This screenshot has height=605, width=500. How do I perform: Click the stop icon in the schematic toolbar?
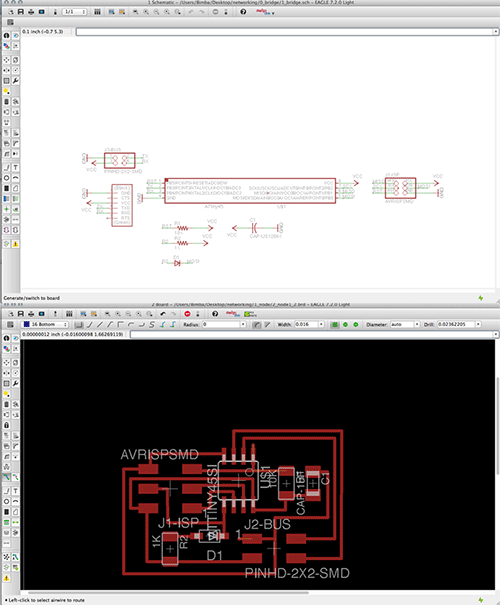click(x=215, y=12)
